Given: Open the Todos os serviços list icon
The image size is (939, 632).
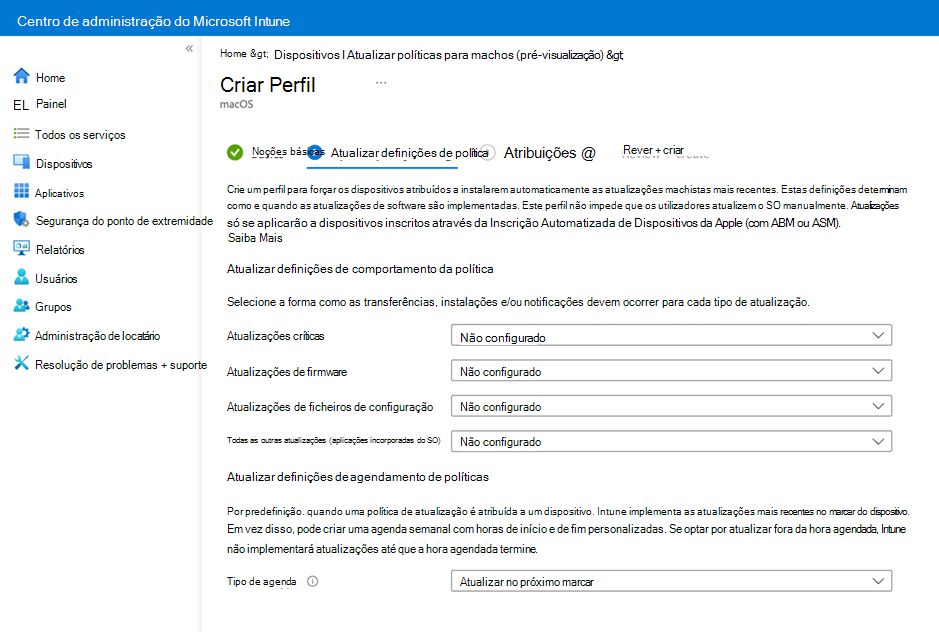Looking at the screenshot, I should tap(22, 134).
